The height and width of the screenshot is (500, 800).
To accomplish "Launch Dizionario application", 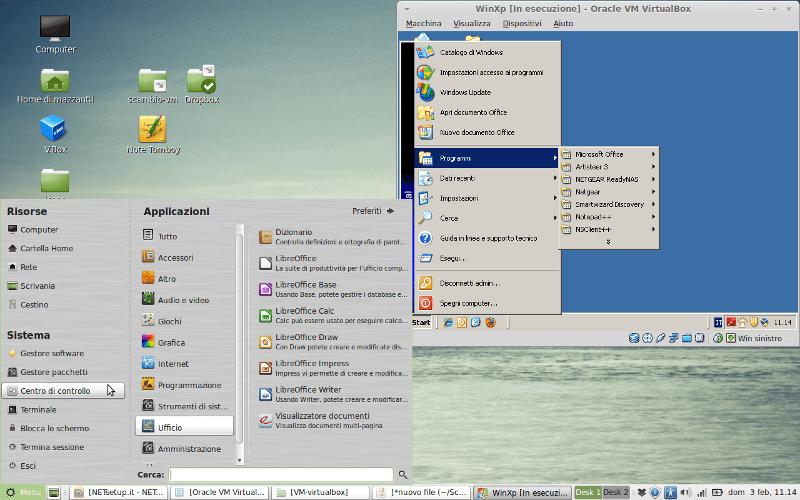I will point(333,237).
